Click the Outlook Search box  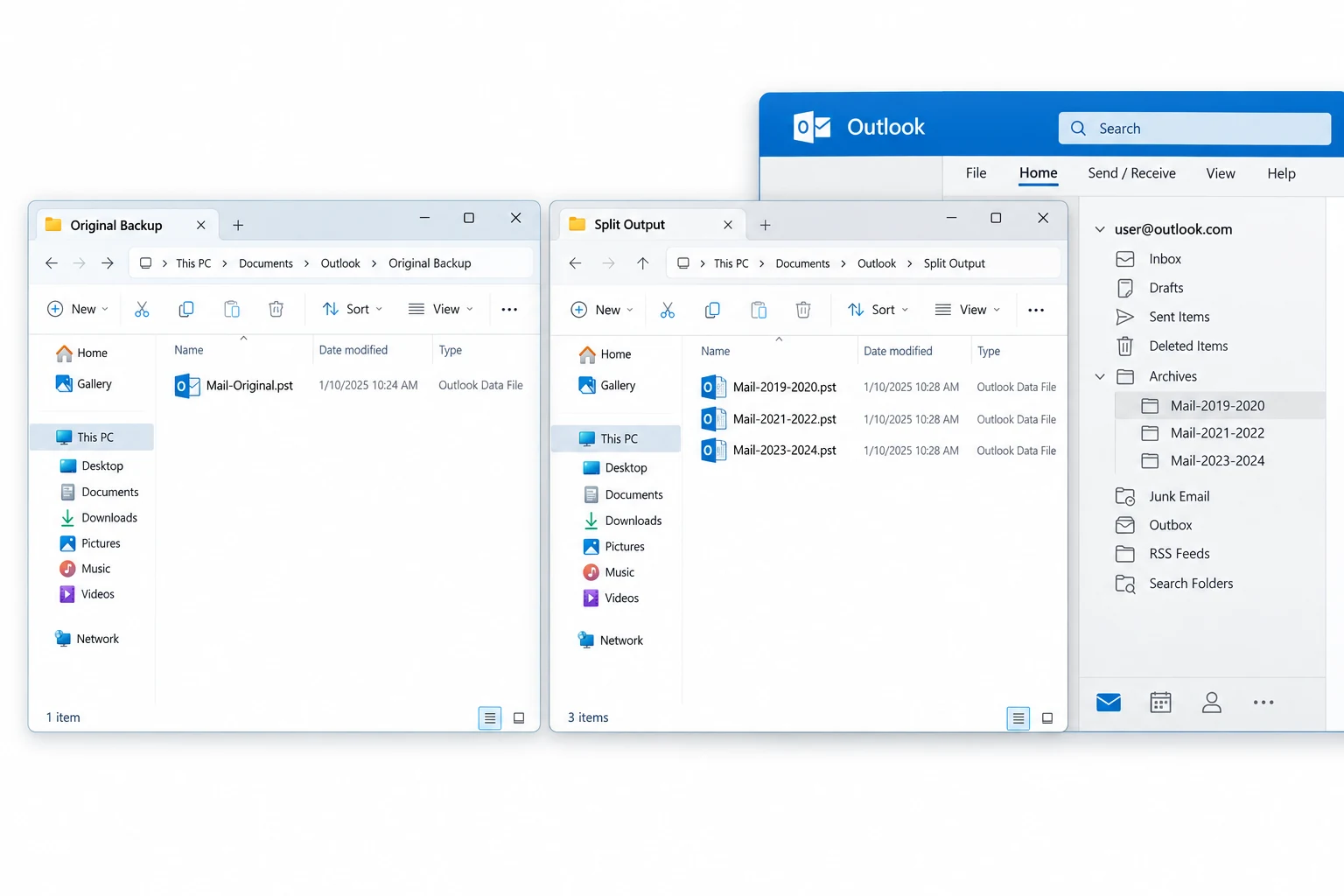(x=1194, y=129)
